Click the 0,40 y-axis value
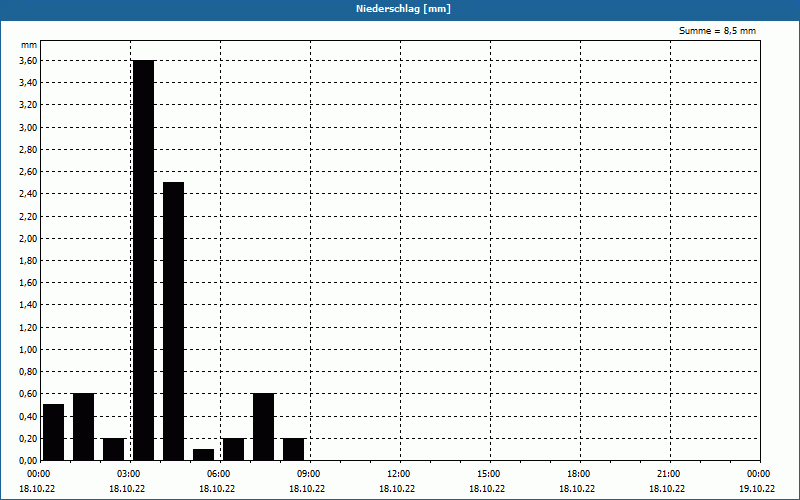The width and height of the screenshot is (800, 500). [28, 416]
